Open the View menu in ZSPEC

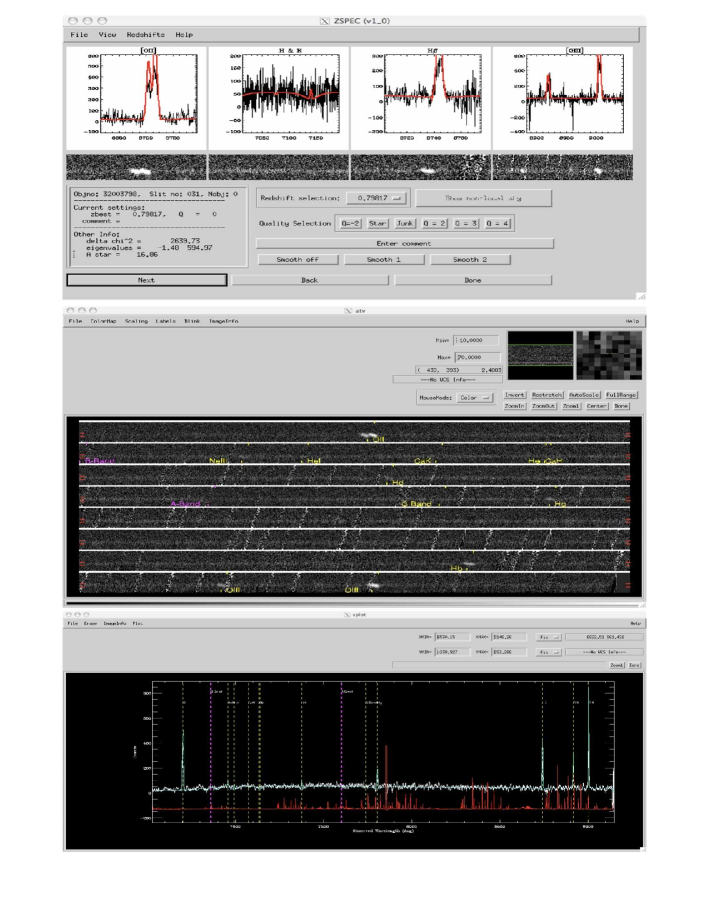[107, 35]
